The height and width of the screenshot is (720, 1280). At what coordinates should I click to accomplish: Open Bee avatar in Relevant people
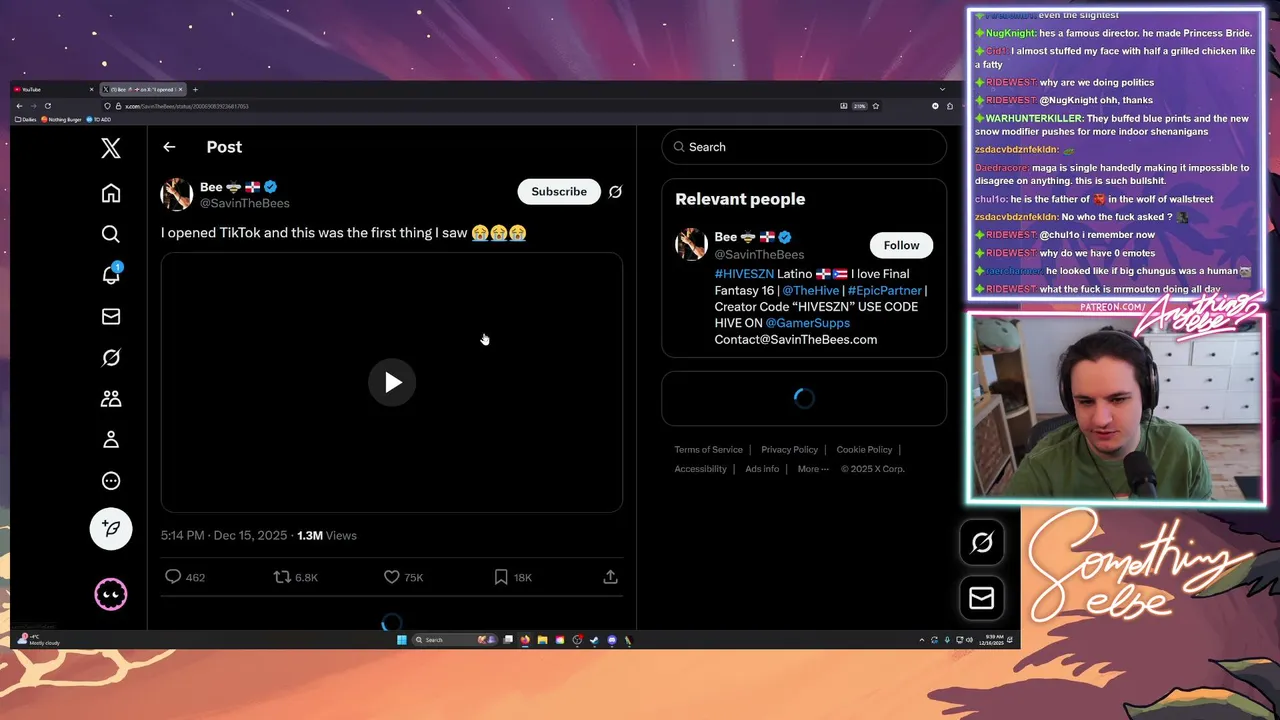(691, 244)
